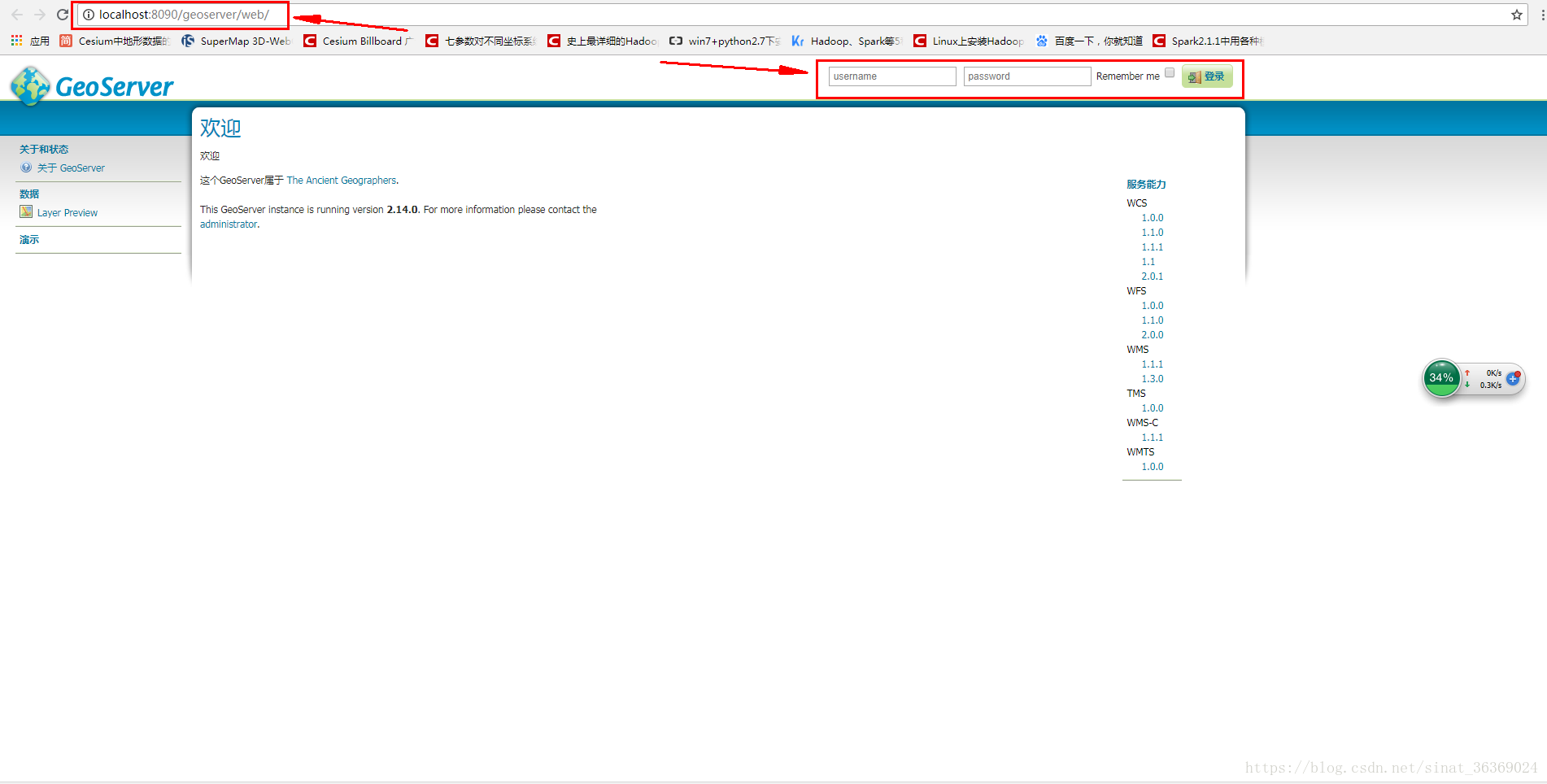Click the 服务能力 heading
1547x784 pixels.
point(1146,185)
